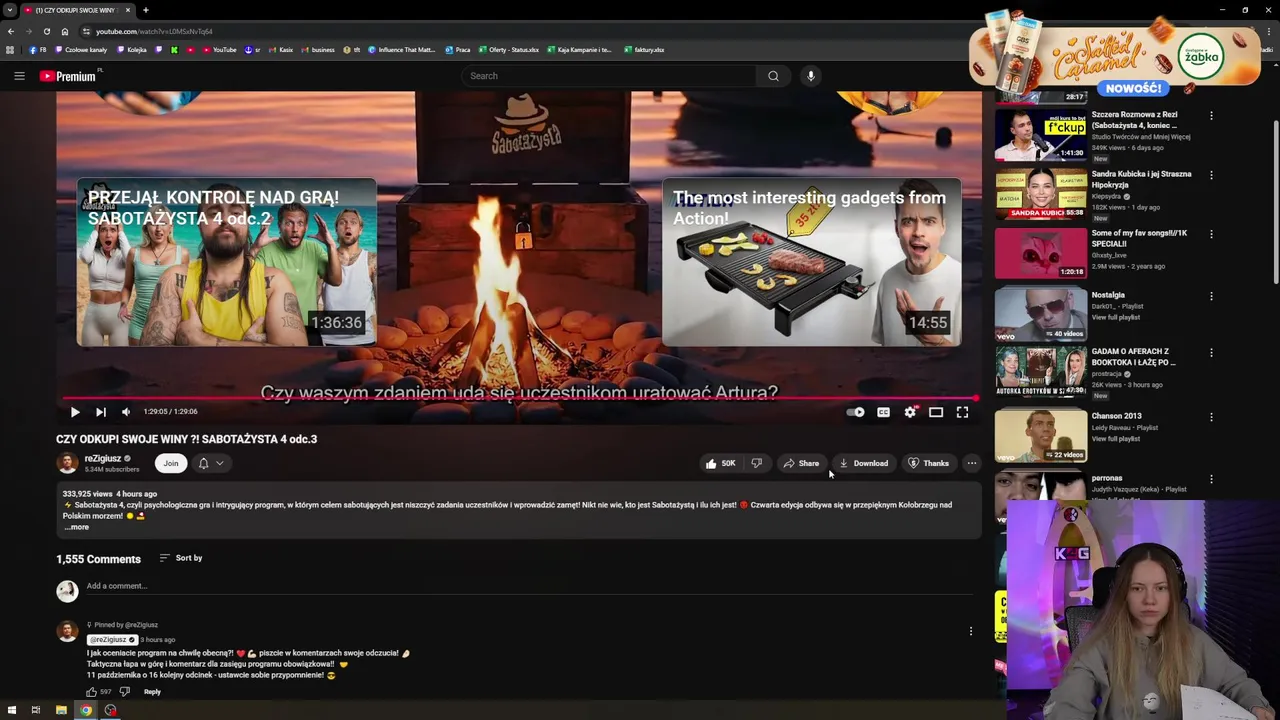The width and height of the screenshot is (1280, 720).
Task: Open Sandra Kubicka i jej Straszna Hipokryzja
Action: pos(1141,179)
